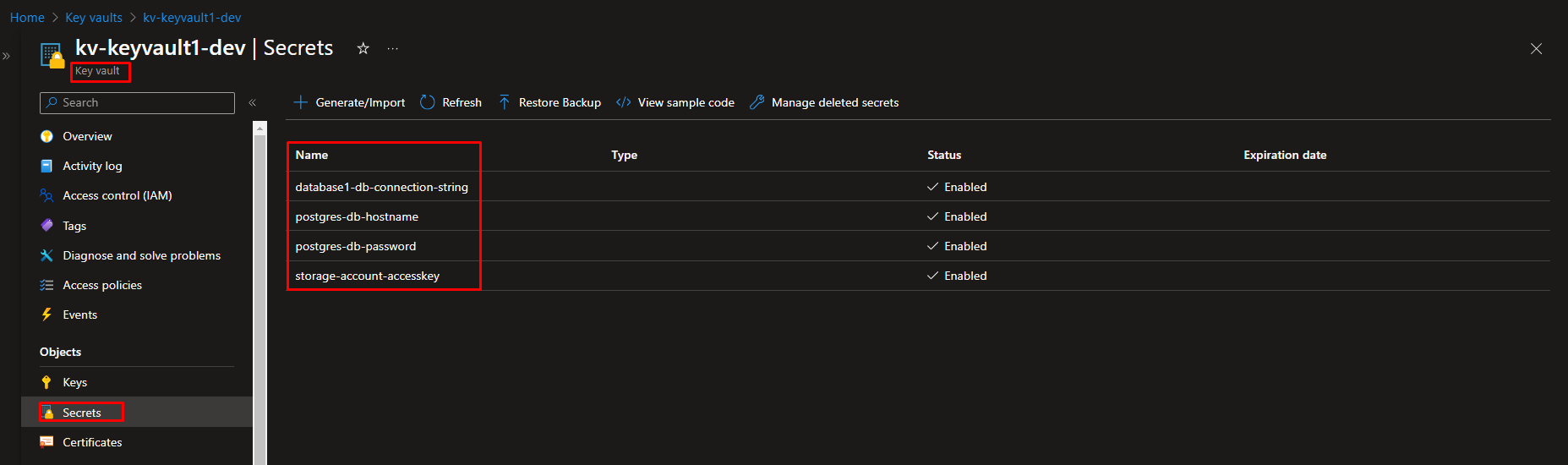Image resolution: width=1568 pixels, height=465 pixels.
Task: Click the Access control (IAM) icon
Action: [47, 195]
